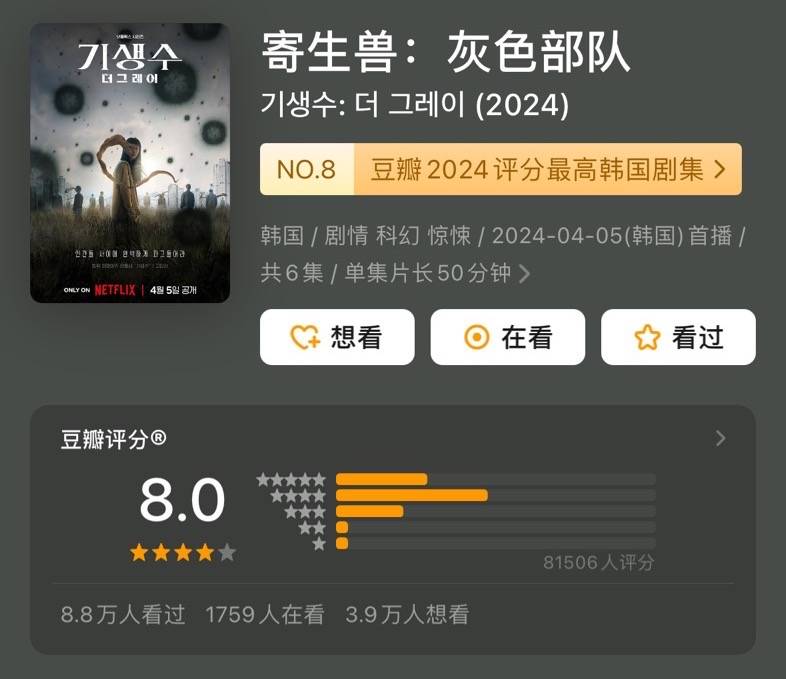Click the NO.8 rank badge
The image size is (786, 679).
[x=306, y=169]
